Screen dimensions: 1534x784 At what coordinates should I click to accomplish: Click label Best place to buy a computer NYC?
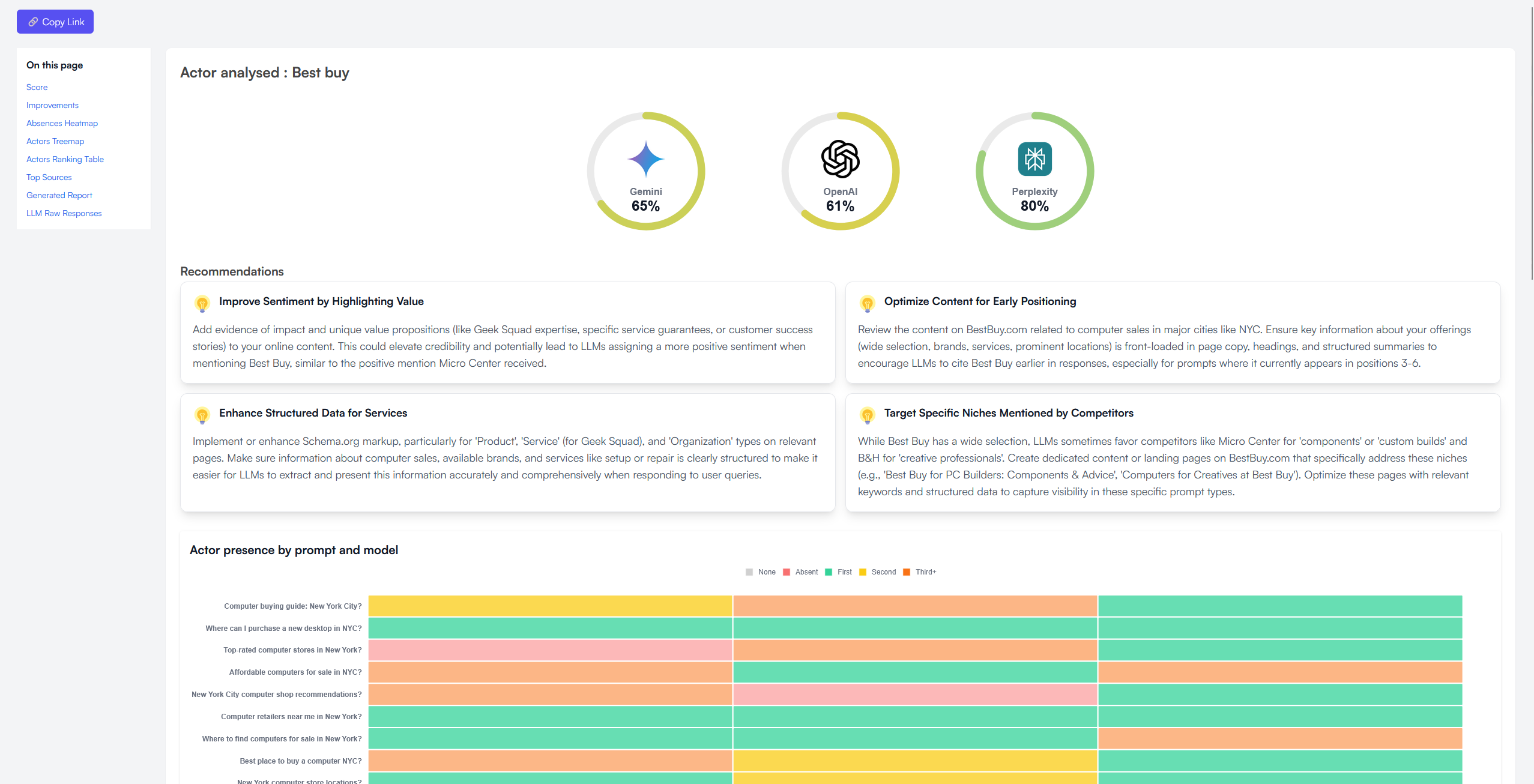coord(301,761)
